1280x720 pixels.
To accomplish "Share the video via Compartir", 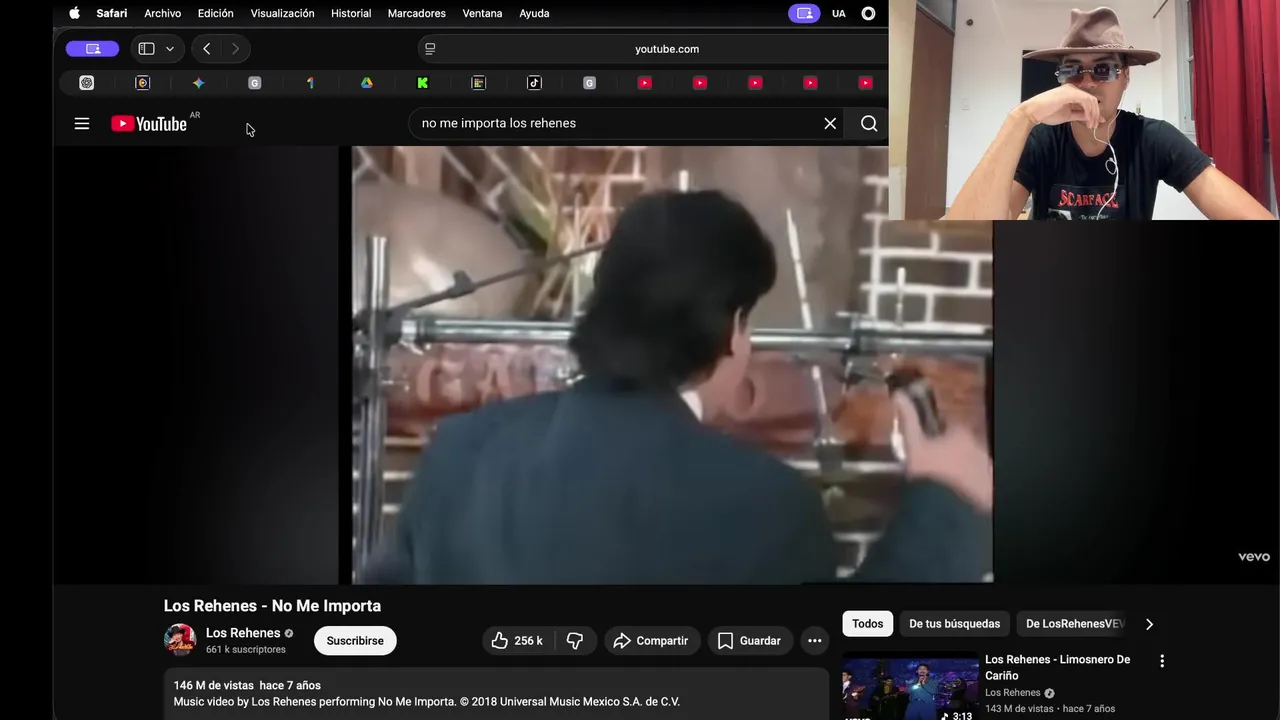I will pos(651,641).
